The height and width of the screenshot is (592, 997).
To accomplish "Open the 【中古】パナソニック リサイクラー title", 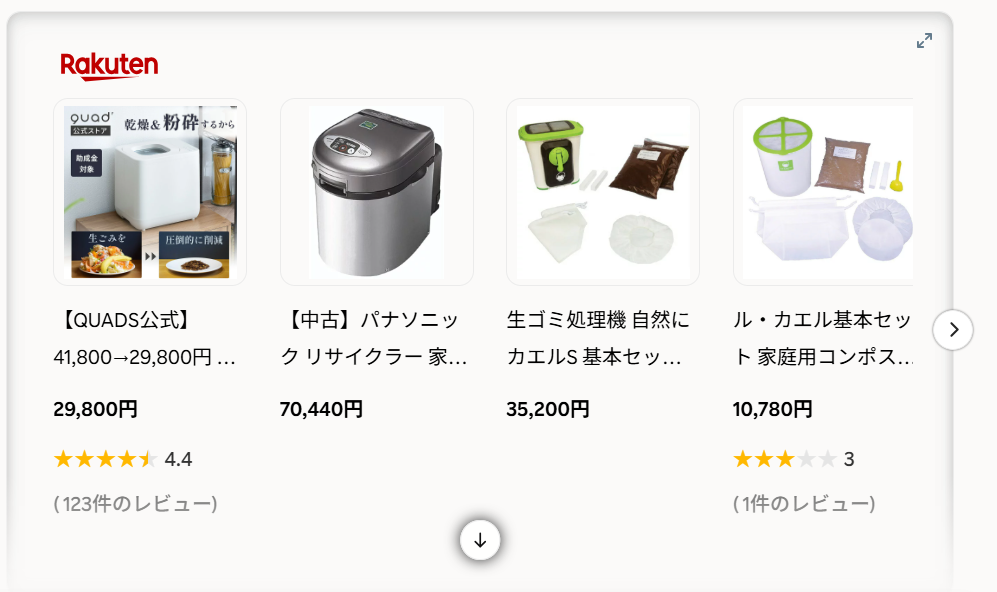I will tap(374, 338).
